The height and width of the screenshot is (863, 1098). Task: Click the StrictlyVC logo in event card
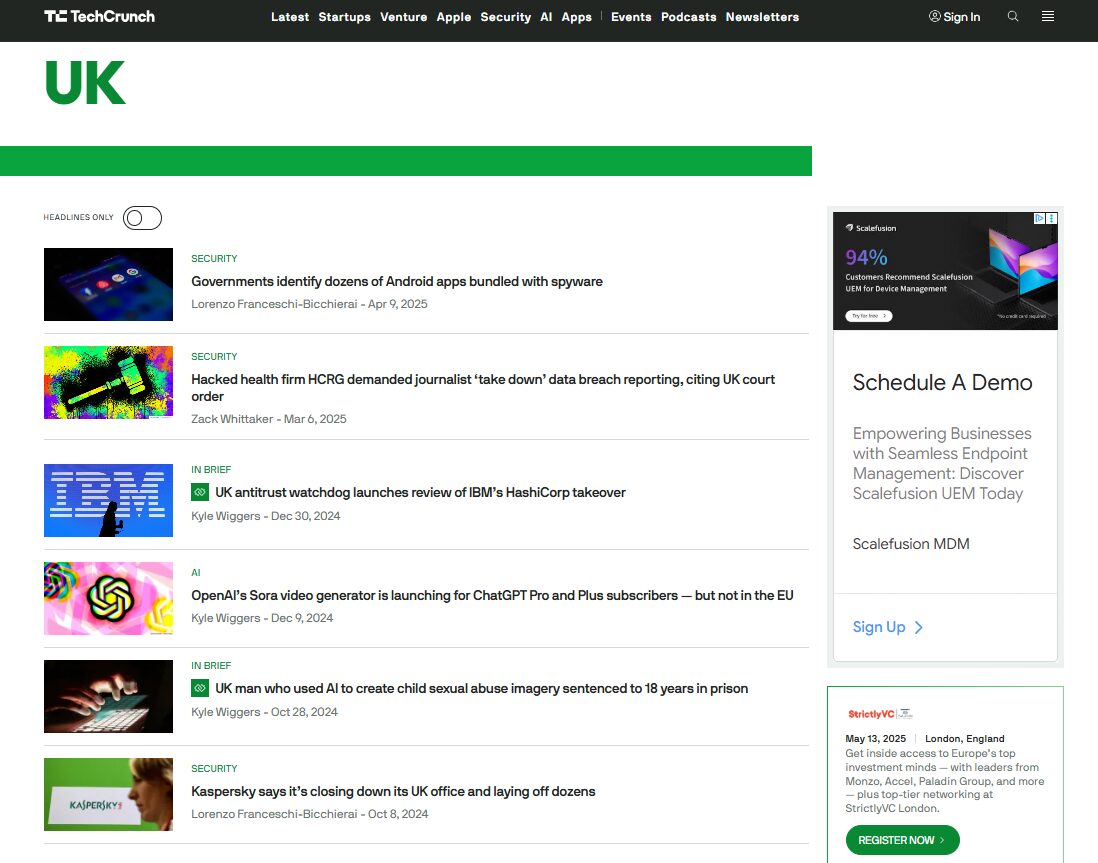(x=880, y=714)
